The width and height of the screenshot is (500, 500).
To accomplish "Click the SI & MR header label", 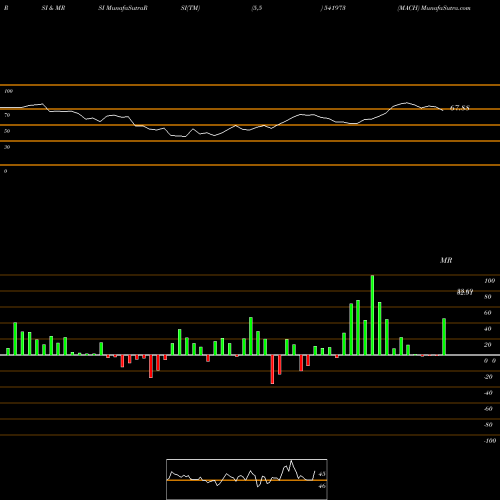I will [53, 8].
